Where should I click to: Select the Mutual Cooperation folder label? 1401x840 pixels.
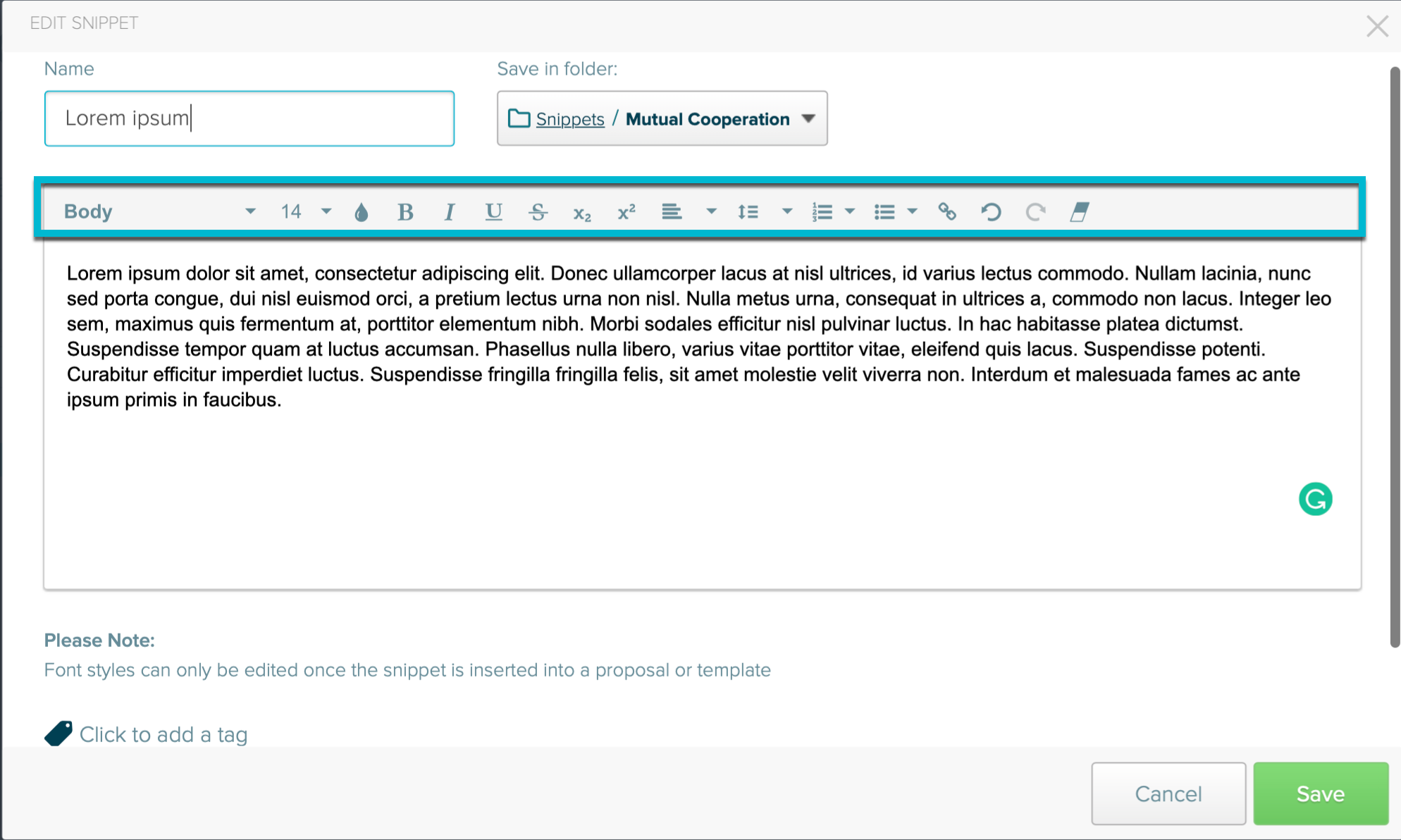click(x=708, y=119)
